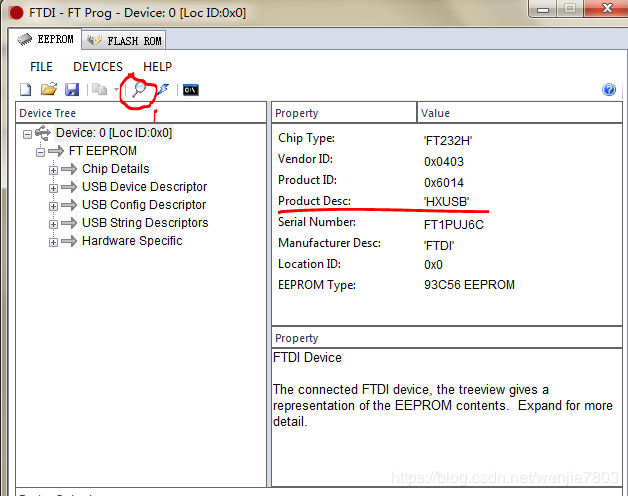This screenshot has height=496, width=628.
Task: Expand the Chip Details node
Action: click(x=54, y=170)
